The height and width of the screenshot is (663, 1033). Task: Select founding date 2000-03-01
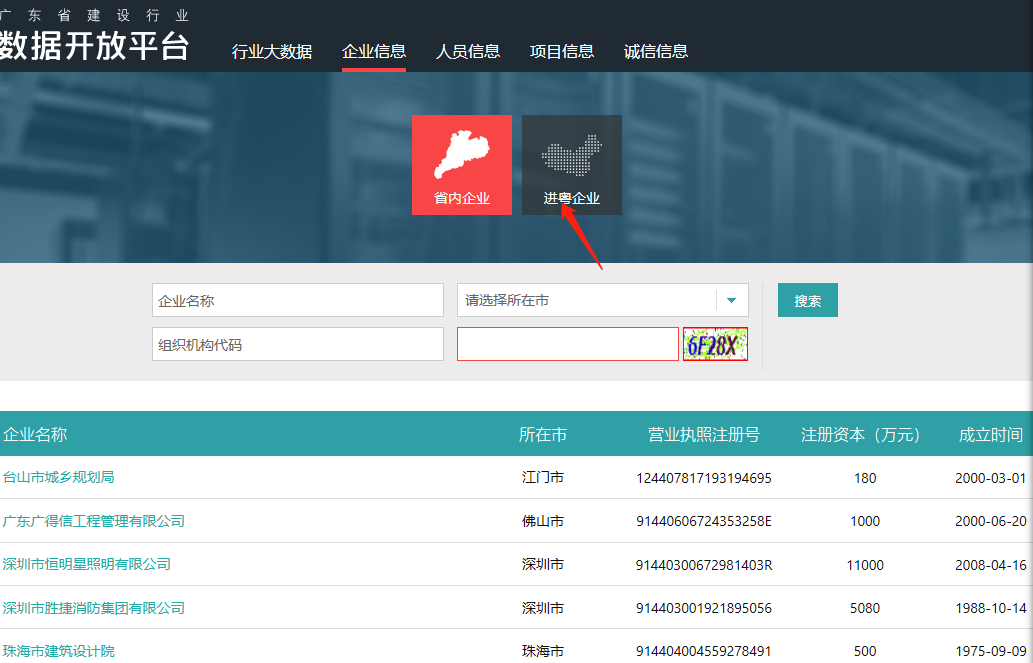[x=991, y=478]
